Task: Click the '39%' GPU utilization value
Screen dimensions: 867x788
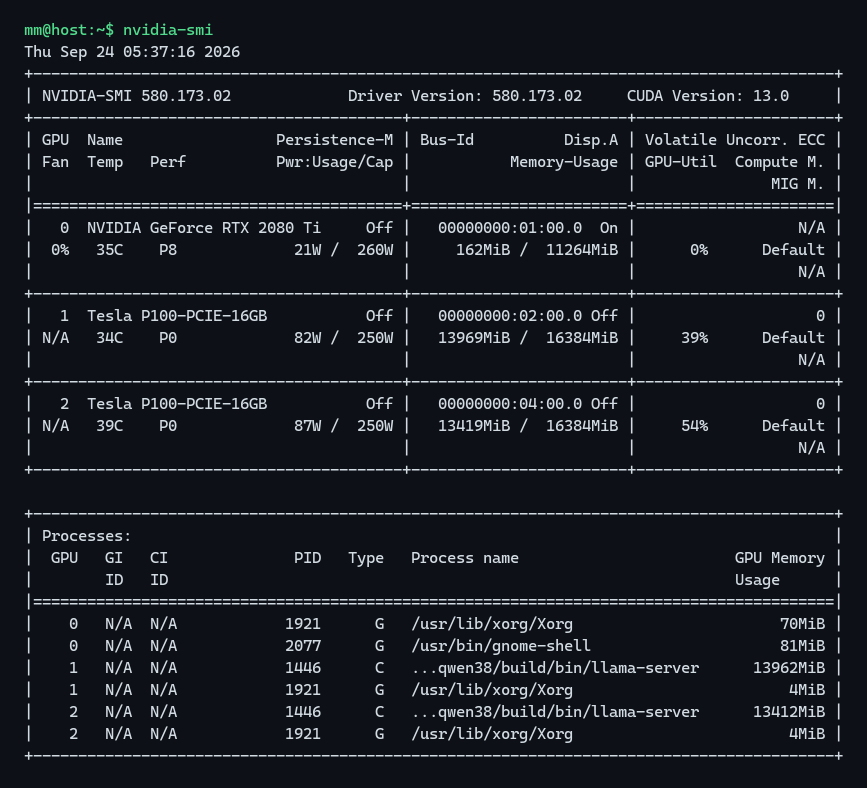Action: coord(694,338)
